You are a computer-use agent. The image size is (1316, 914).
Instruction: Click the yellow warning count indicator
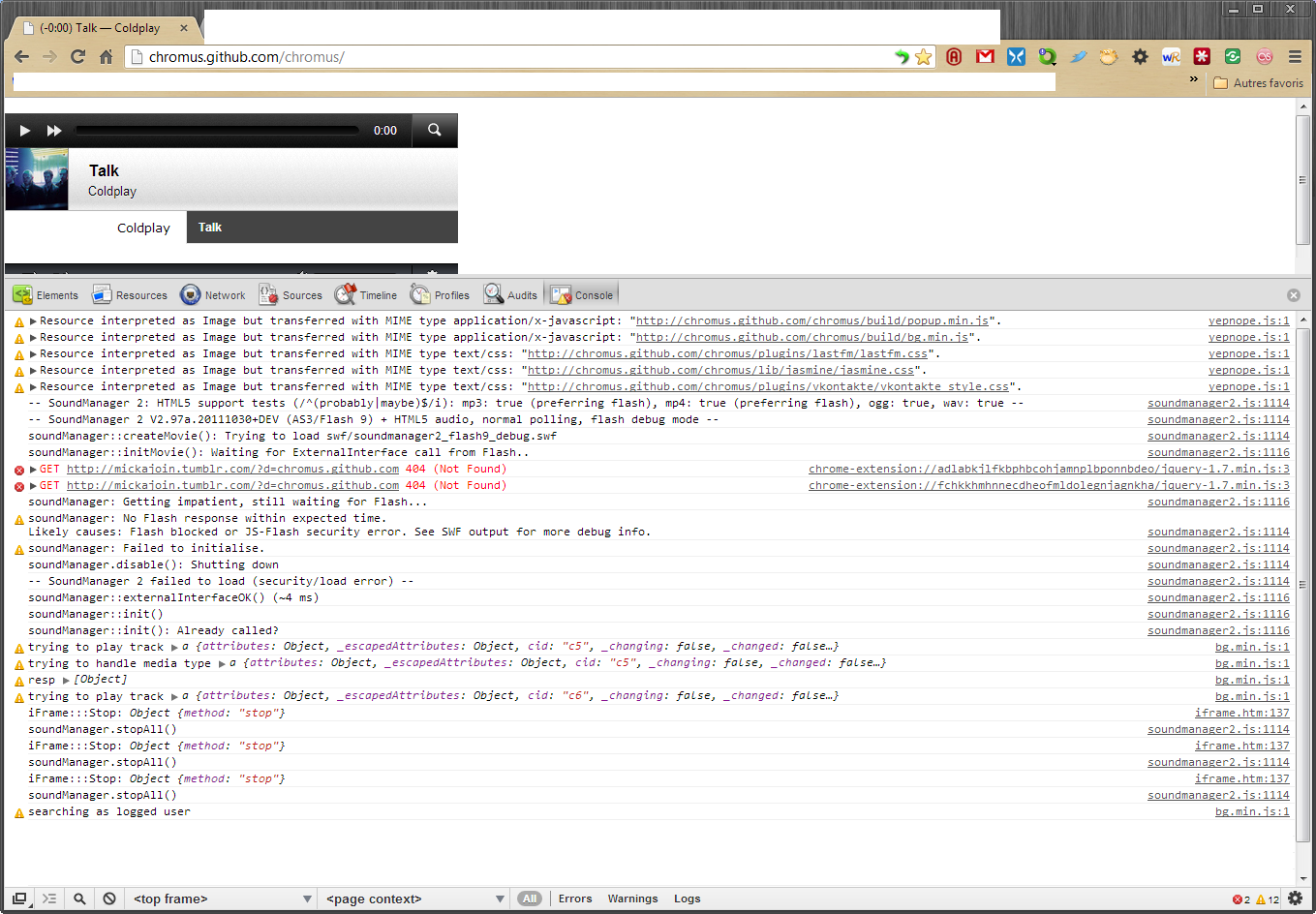coord(1268,899)
